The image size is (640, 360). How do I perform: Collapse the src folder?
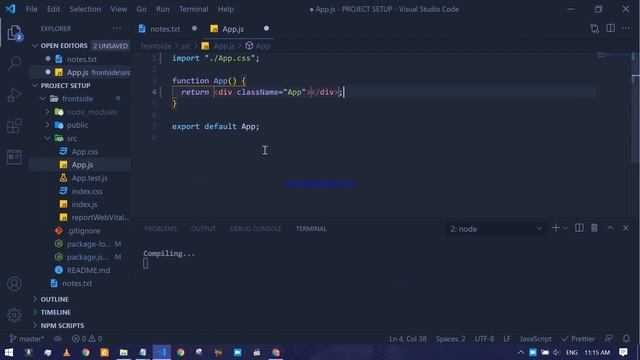coord(47,138)
